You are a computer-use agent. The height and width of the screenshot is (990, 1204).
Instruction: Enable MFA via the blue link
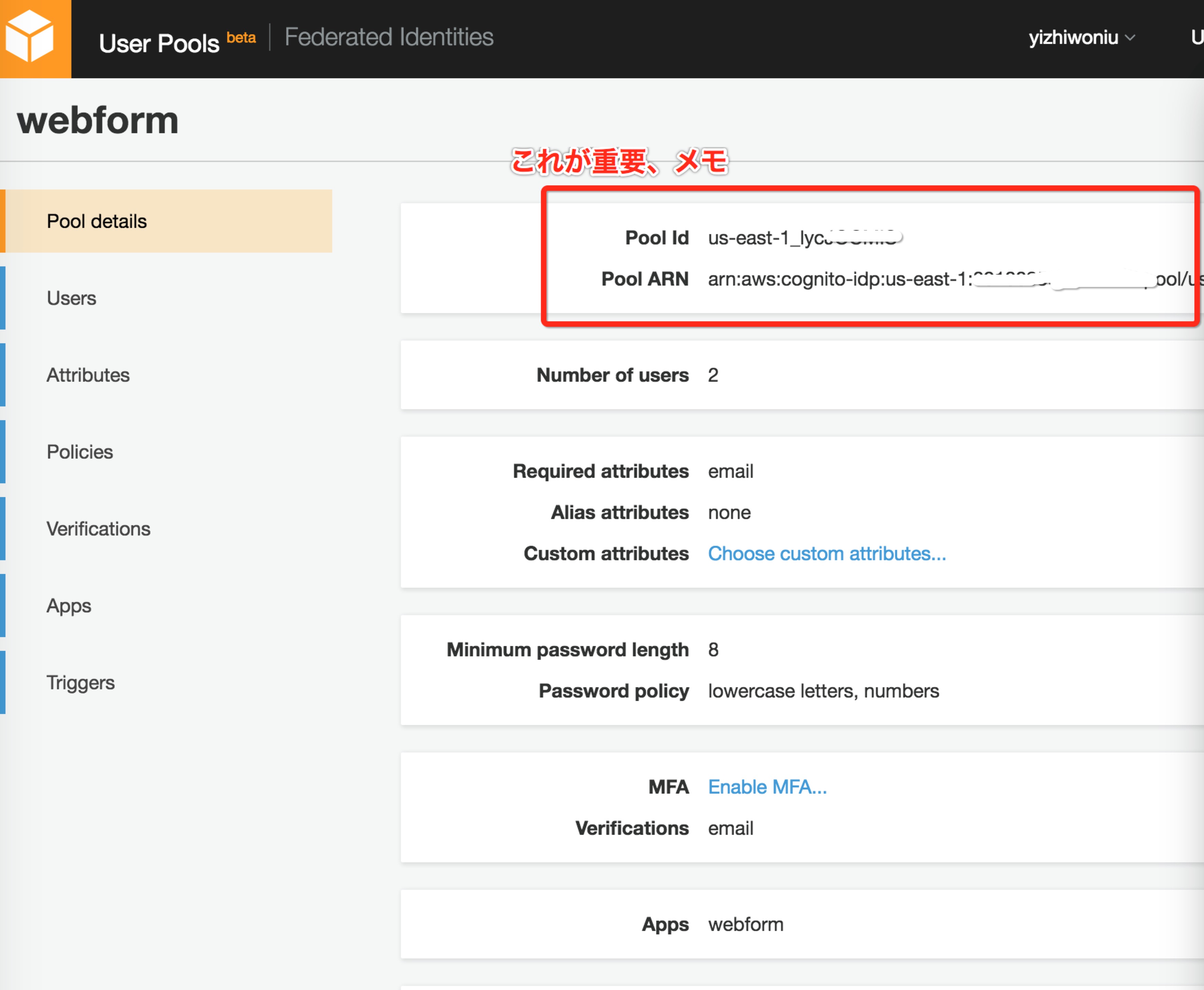point(767,786)
